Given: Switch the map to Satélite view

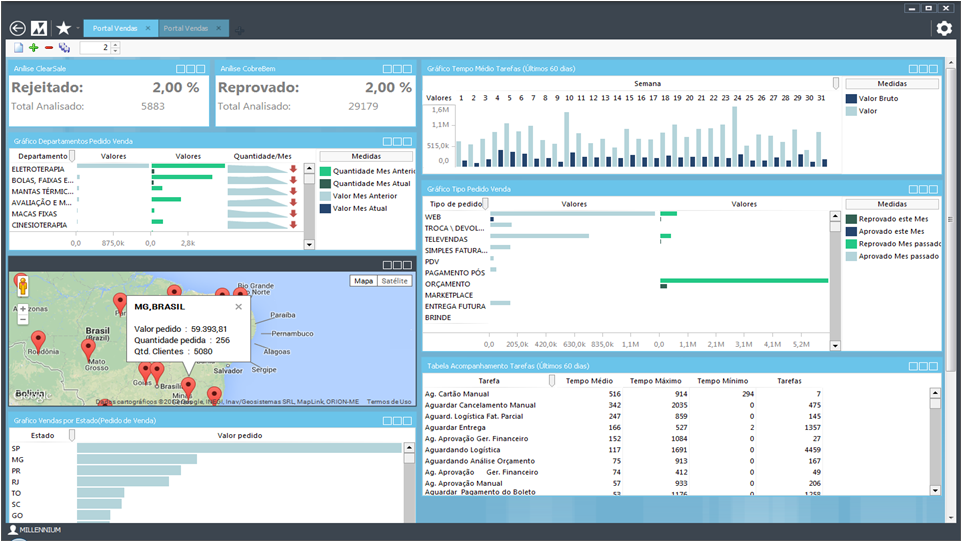Looking at the screenshot, I should tap(396, 281).
